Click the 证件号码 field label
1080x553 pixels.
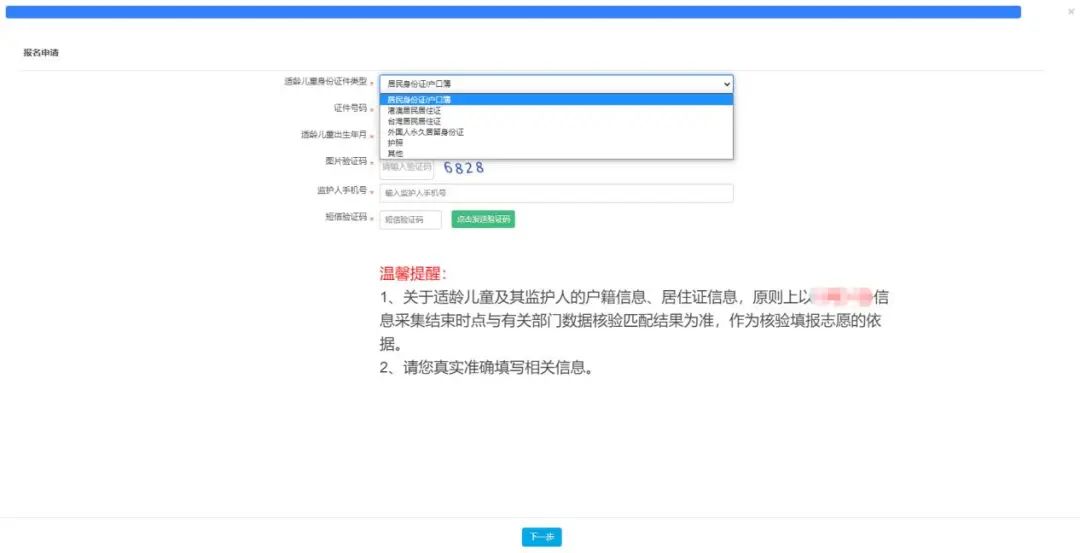[x=350, y=107]
